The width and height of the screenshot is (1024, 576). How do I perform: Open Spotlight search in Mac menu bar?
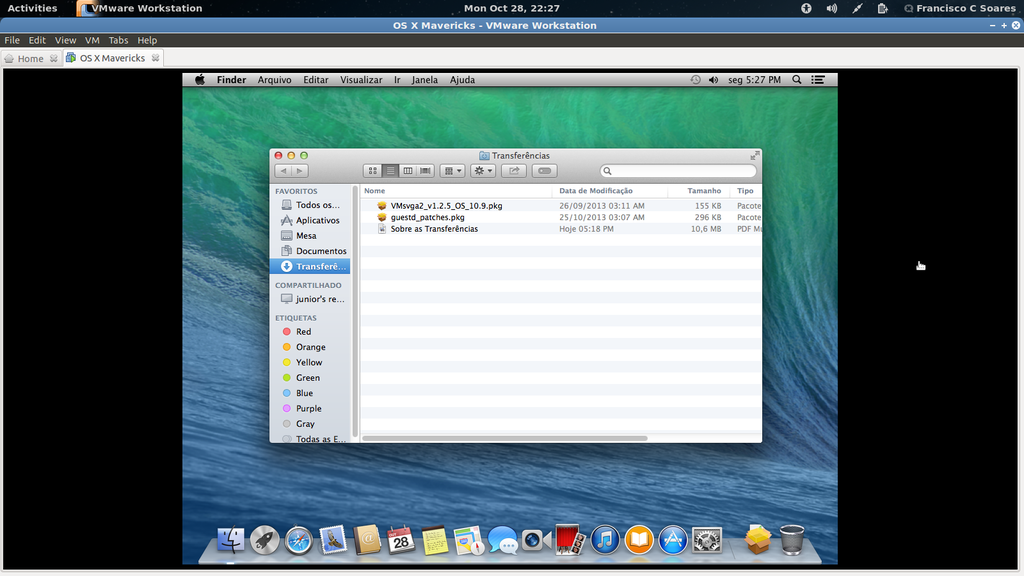point(797,80)
